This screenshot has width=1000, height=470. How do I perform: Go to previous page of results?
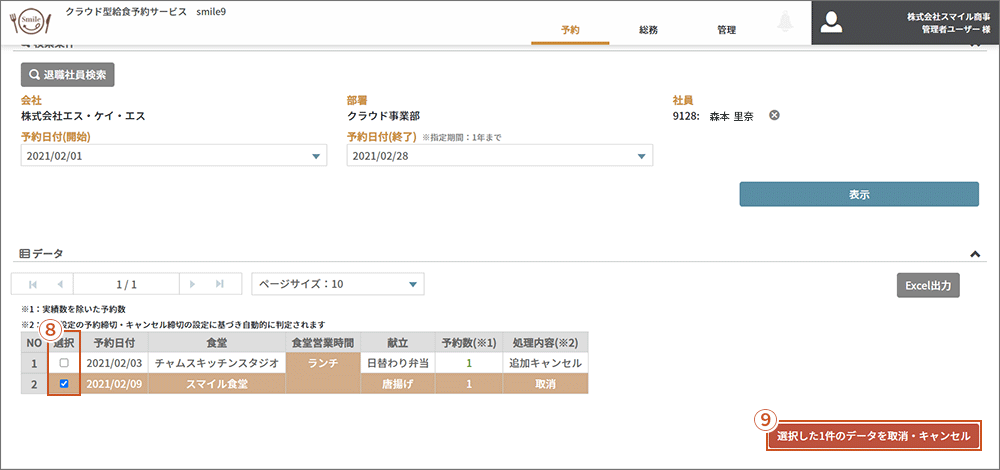coord(59,284)
